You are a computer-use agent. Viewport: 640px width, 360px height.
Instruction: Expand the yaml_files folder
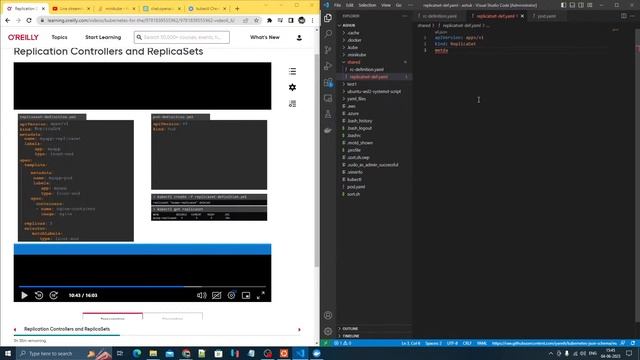coord(356,99)
